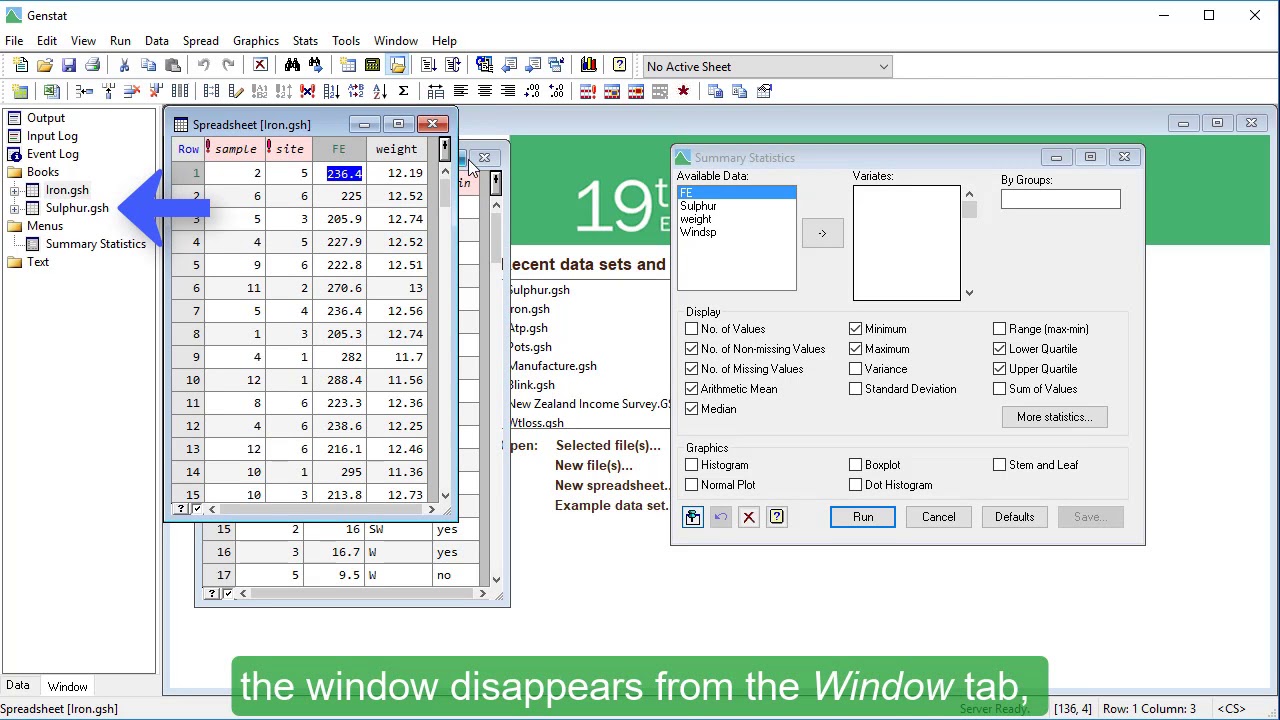Viewport: 1280px width, 720px height.
Task: Click the Excel import icon in second toolbar
Action: pyautogui.click(x=52, y=91)
